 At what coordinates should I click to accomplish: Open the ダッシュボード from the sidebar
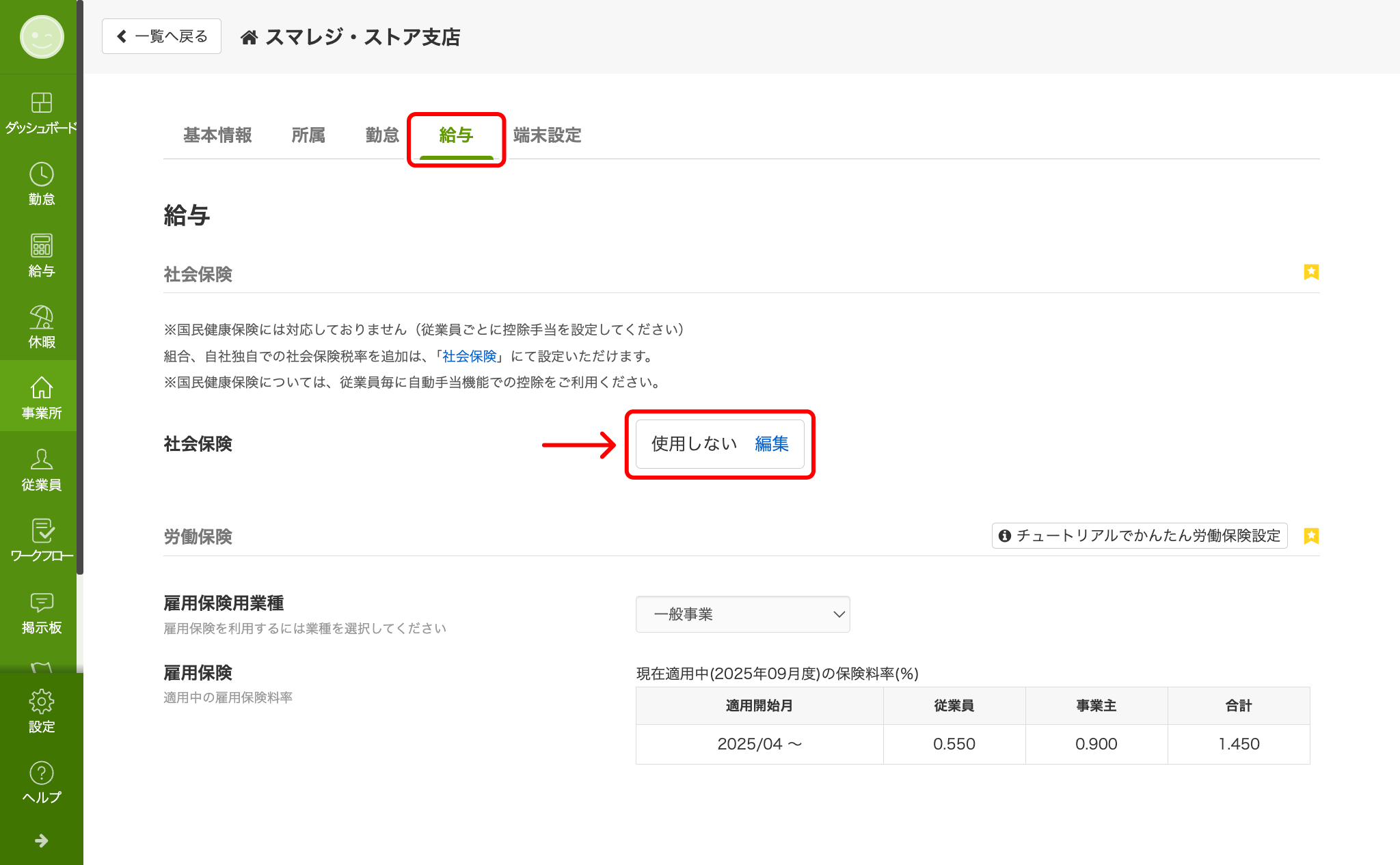click(x=41, y=111)
